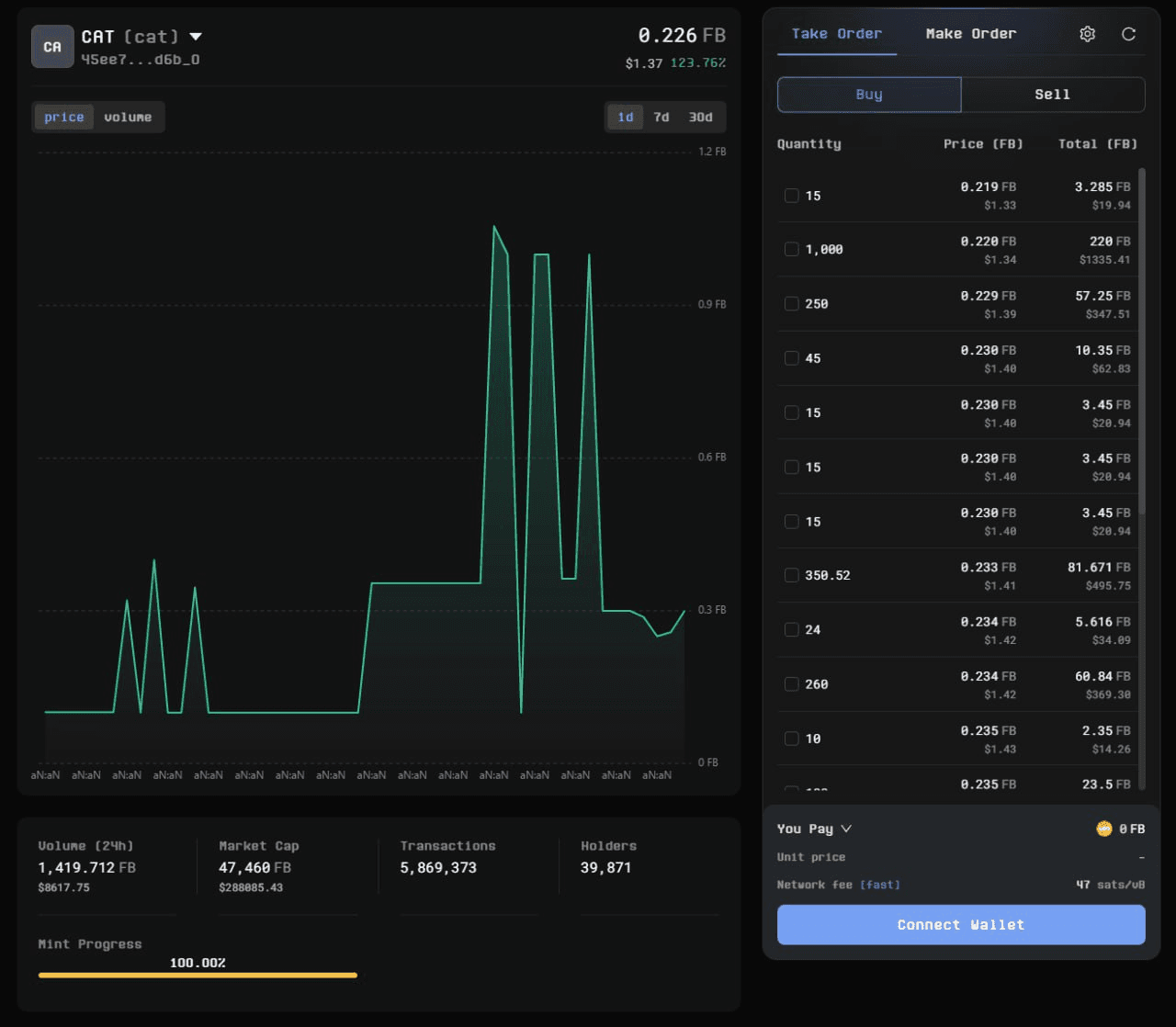Check the 10 quantity order at 0.235 FB

(x=791, y=739)
